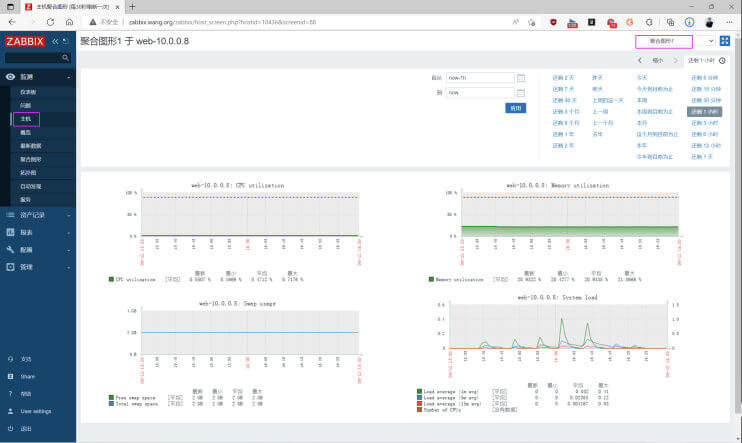Image resolution: width=742 pixels, height=443 pixels.
Task: Open User settings in the sidebar
Action: click(35, 411)
